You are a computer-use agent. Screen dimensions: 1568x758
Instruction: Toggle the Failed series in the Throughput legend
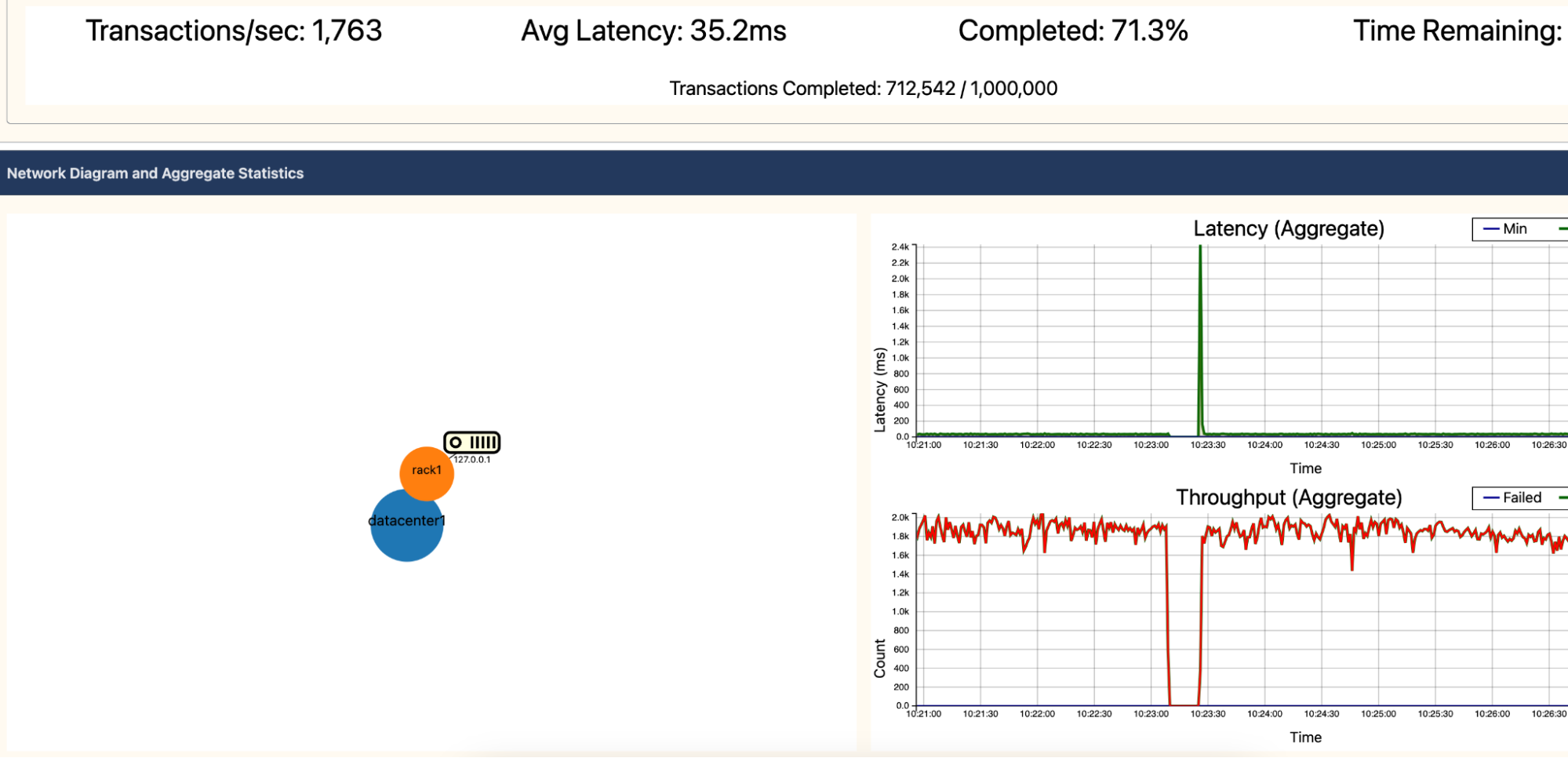[x=1522, y=498]
